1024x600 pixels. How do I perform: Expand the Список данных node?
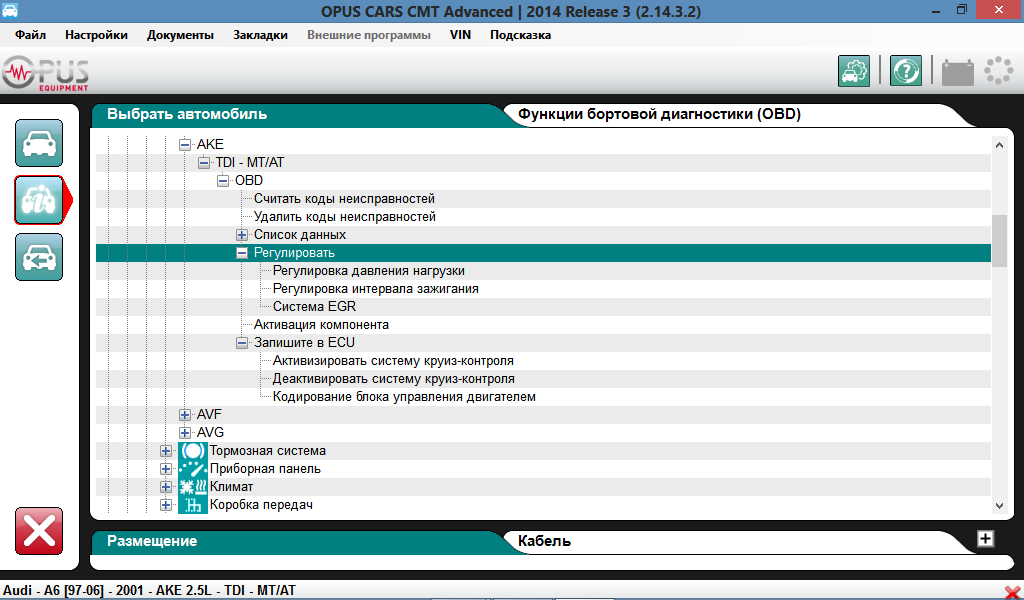pos(242,234)
